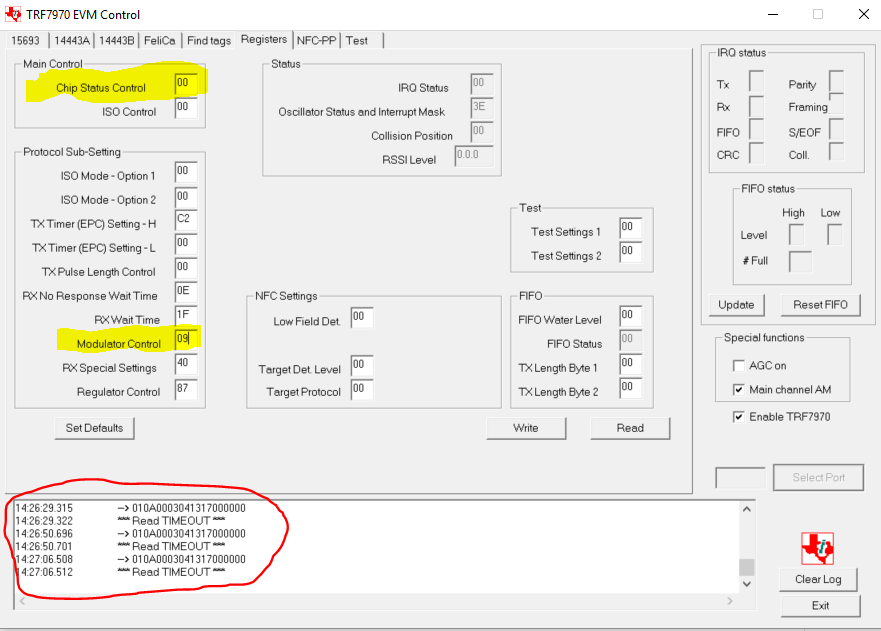Open the Find tags tab

point(208,40)
